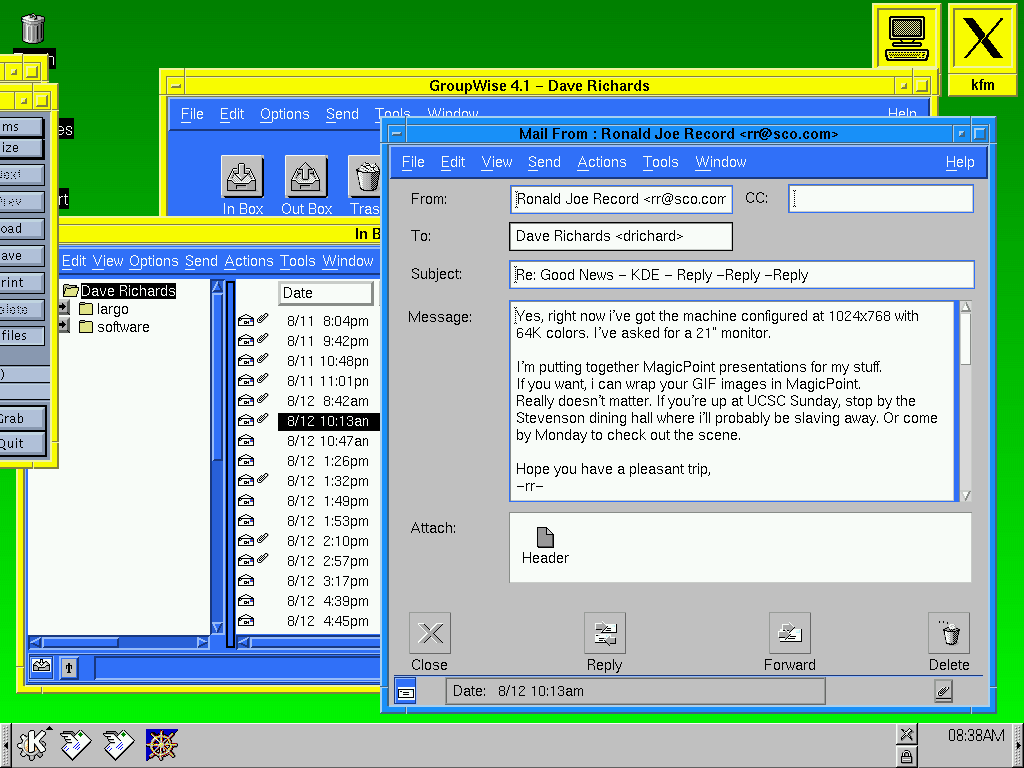Open the Out Box icon
The image size is (1024, 768).
point(306,177)
